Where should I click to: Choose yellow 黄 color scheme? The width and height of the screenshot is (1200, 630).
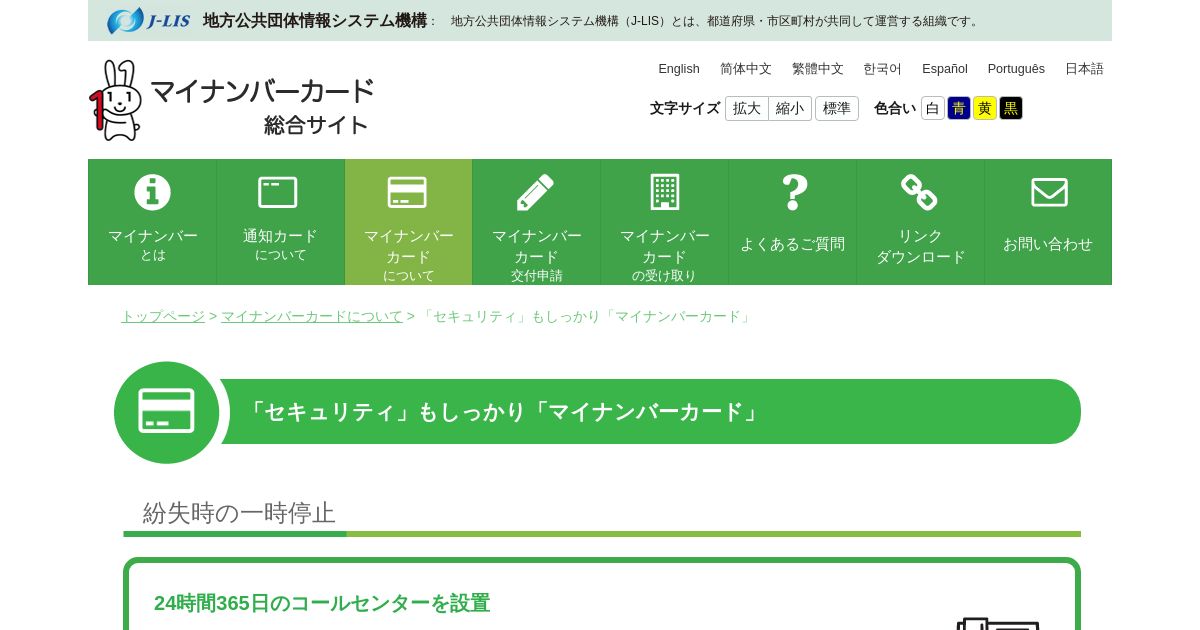pos(985,108)
